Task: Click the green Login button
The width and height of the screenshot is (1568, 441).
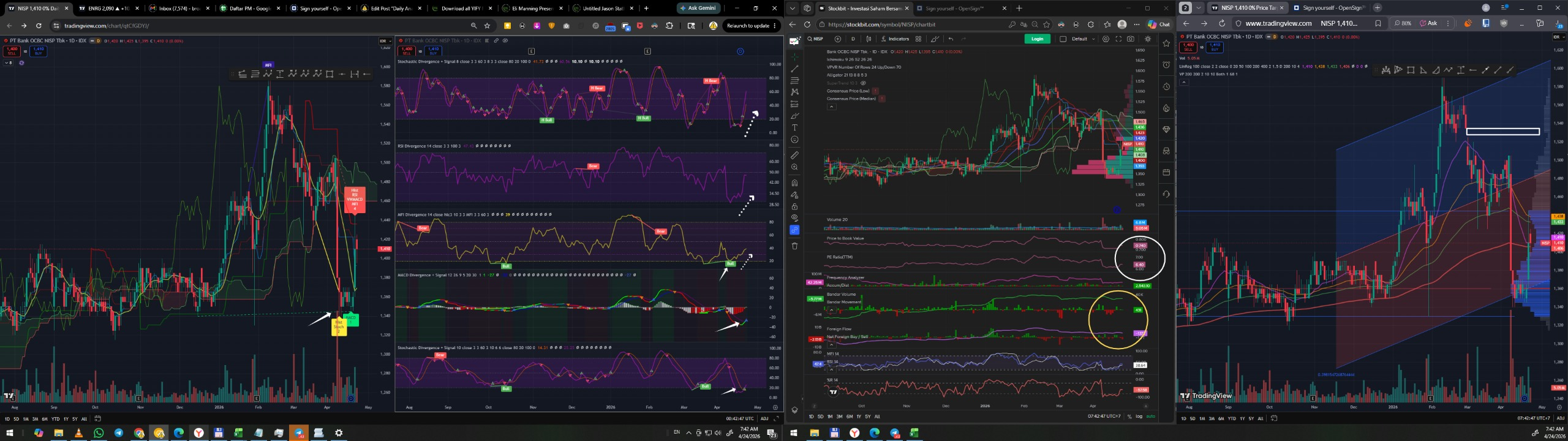Action: pyautogui.click(x=1037, y=39)
